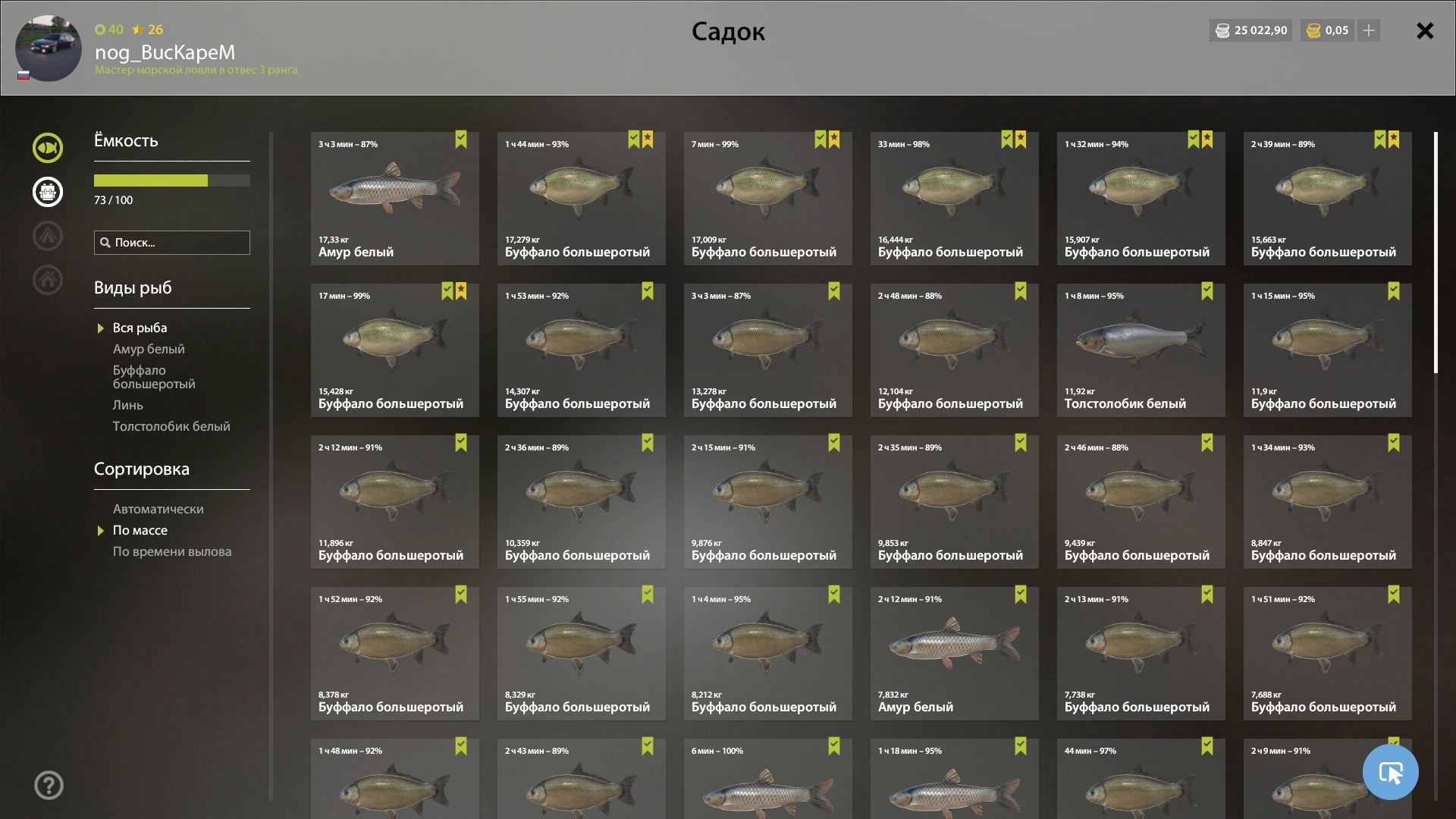This screenshot has height=819, width=1456.
Task: Toggle bookmark on 11,92 кг Толстолобик белый
Action: (1207, 291)
